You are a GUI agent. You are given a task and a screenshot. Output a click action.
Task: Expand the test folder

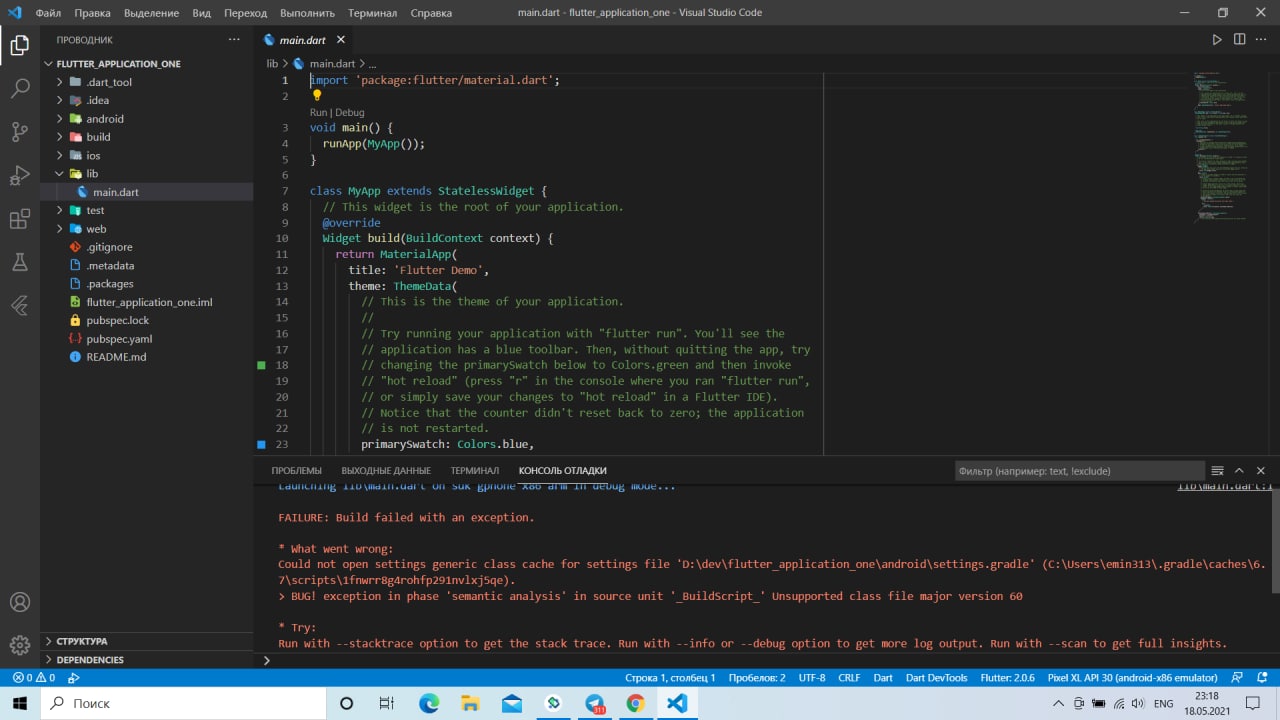[x=61, y=210]
